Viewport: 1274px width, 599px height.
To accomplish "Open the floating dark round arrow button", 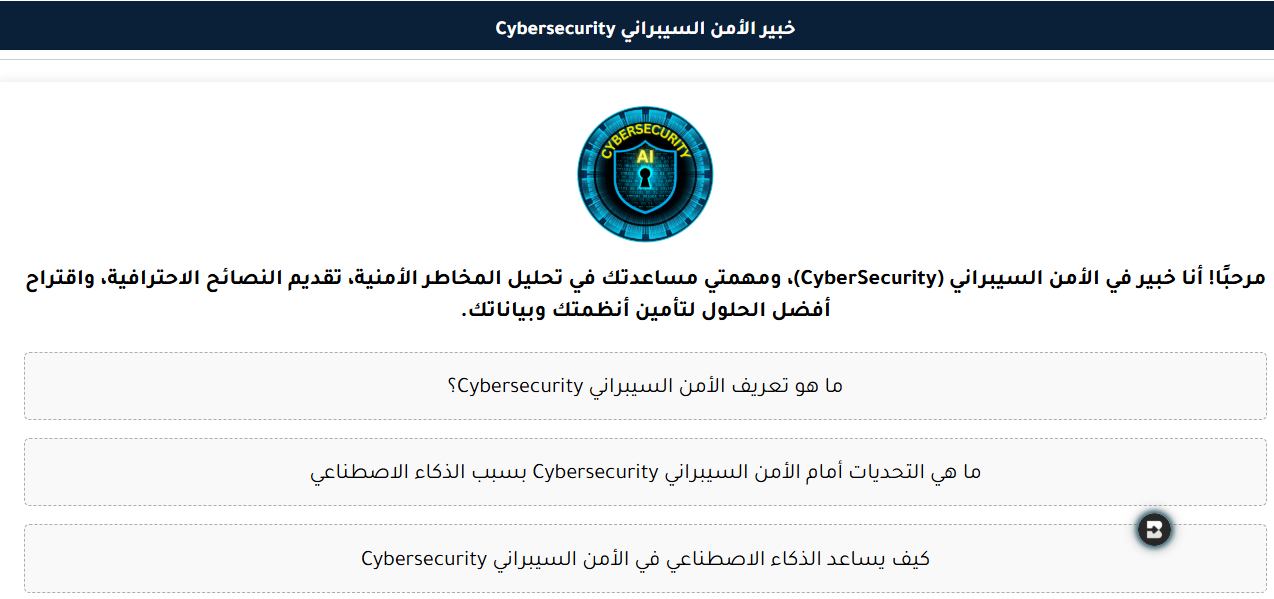I will (1154, 529).
